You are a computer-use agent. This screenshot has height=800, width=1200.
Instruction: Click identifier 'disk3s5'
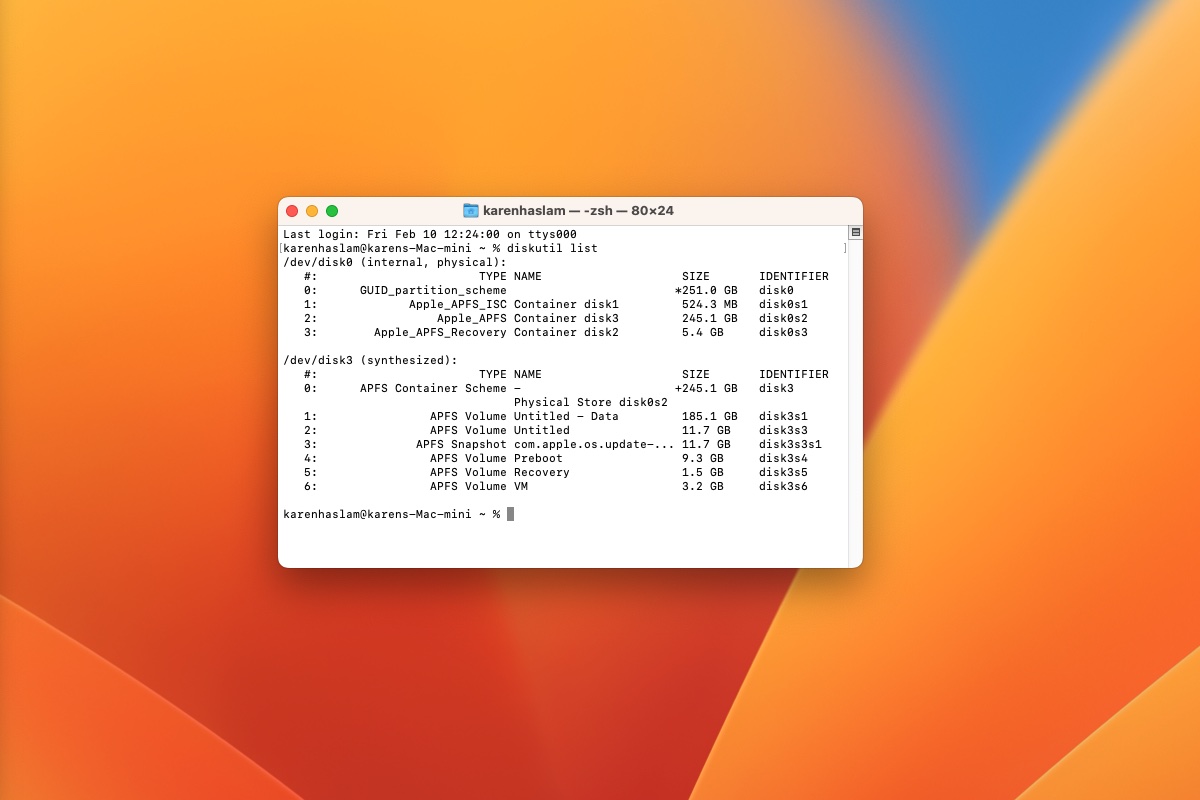pyautogui.click(x=783, y=472)
